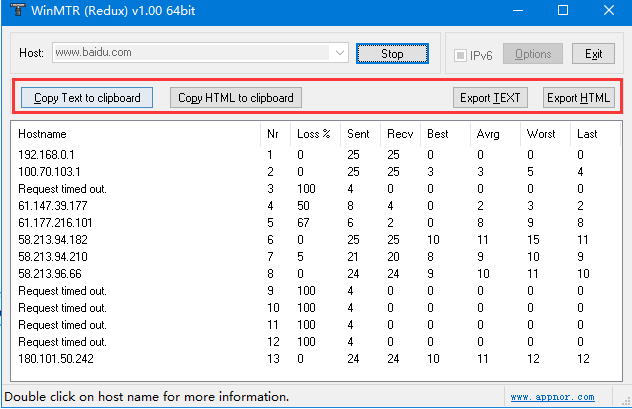Maximize the WinMTR window
This screenshot has width=632, height=409.
[563, 10]
